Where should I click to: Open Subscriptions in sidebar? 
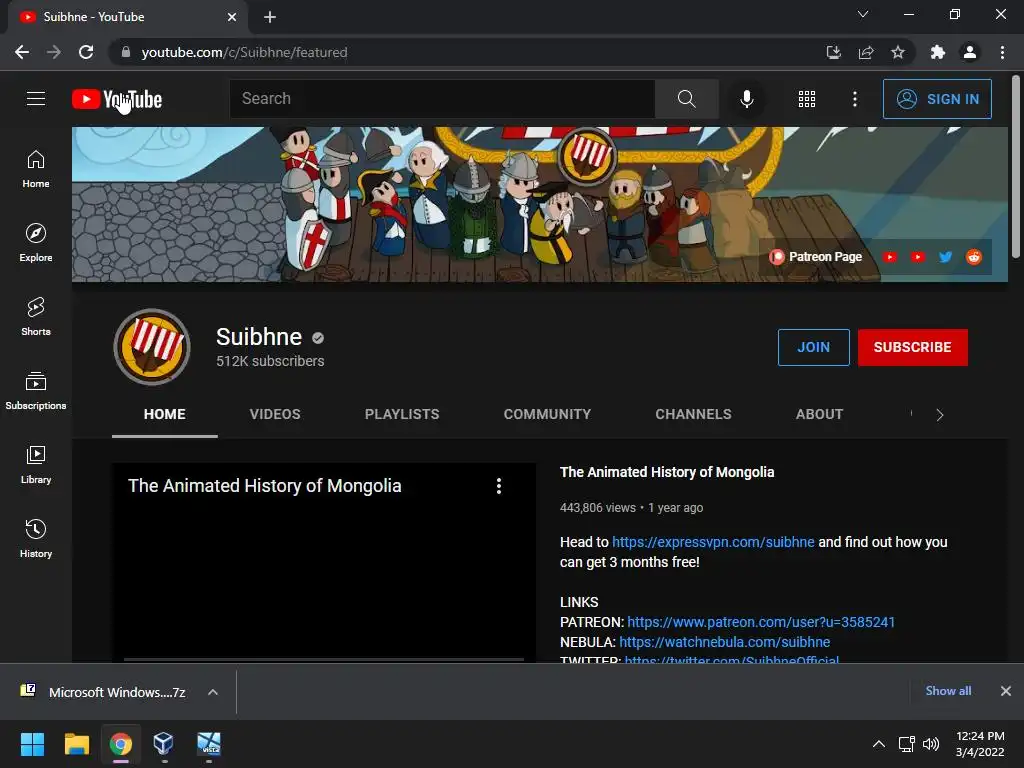coord(36,390)
